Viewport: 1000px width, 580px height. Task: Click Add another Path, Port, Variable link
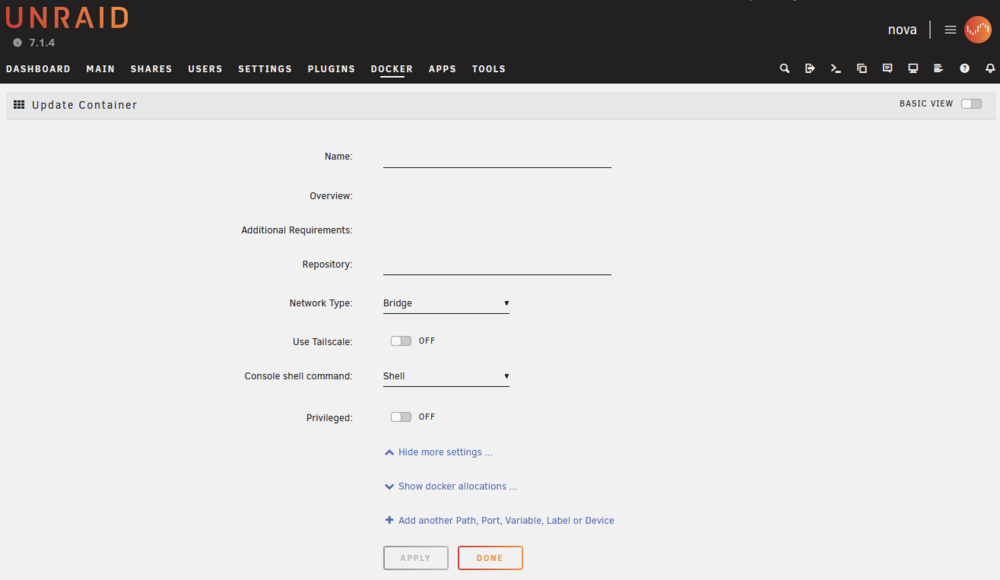pyautogui.click(x=499, y=521)
